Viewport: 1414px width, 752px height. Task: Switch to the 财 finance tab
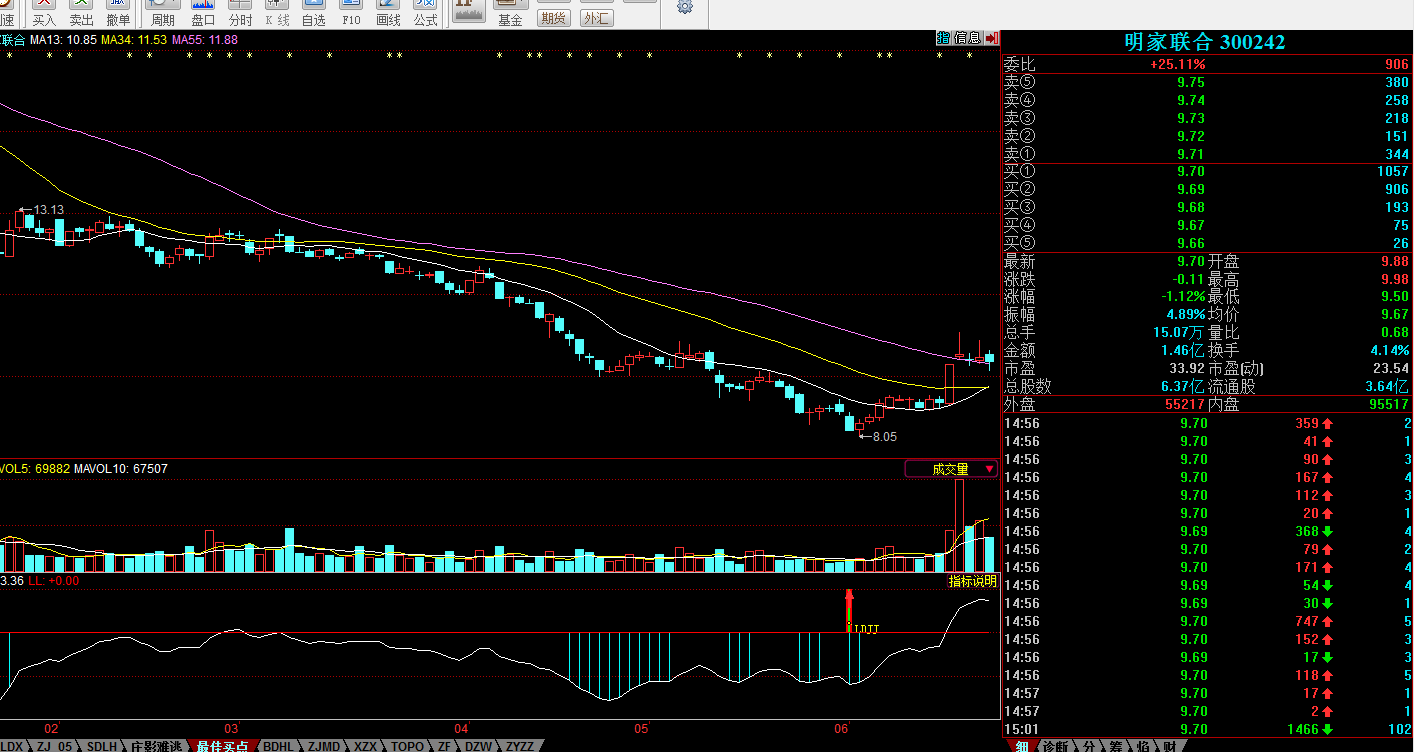pos(1169,746)
